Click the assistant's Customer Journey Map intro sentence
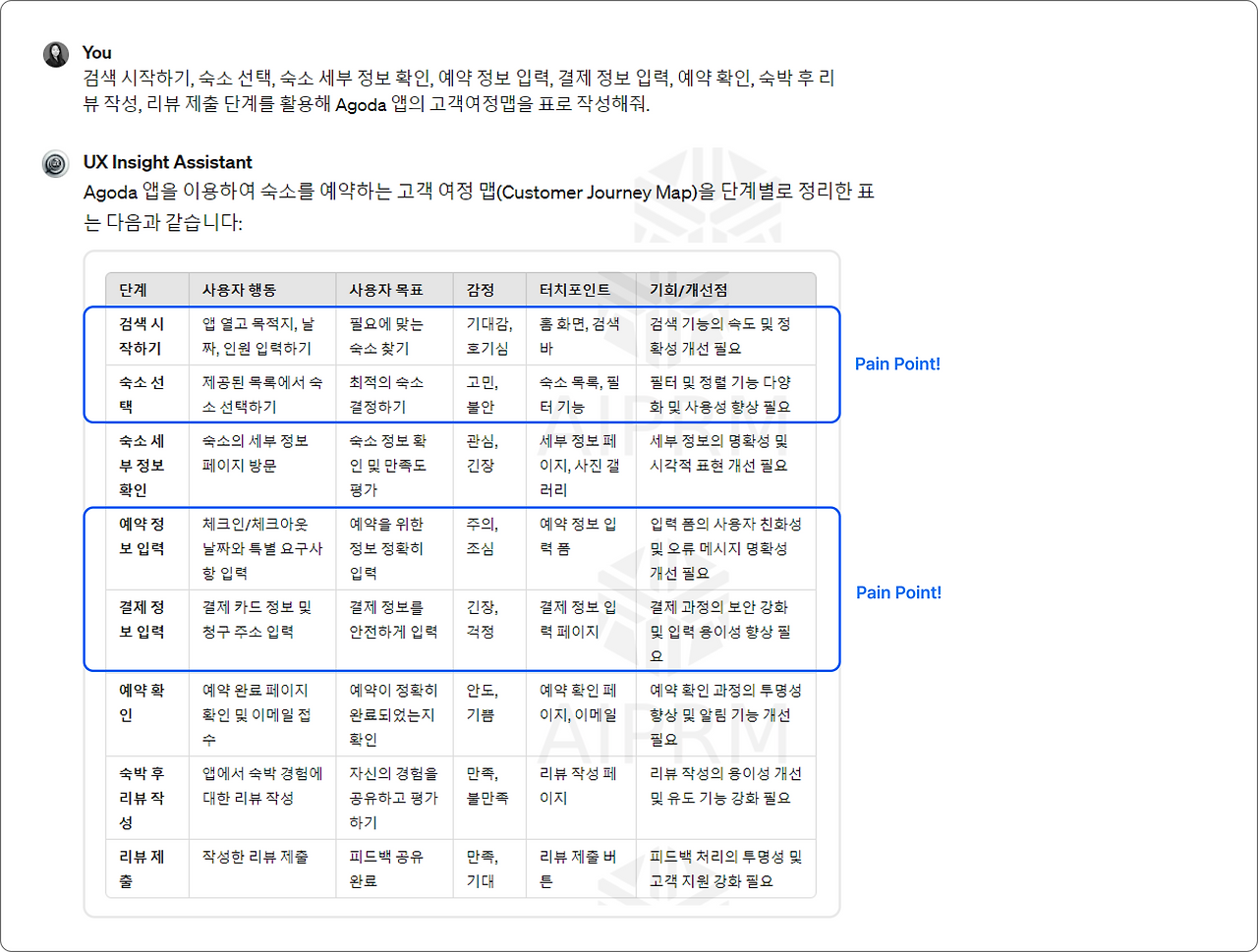Screen dimensions: 1258x952 pyautogui.click(x=479, y=206)
